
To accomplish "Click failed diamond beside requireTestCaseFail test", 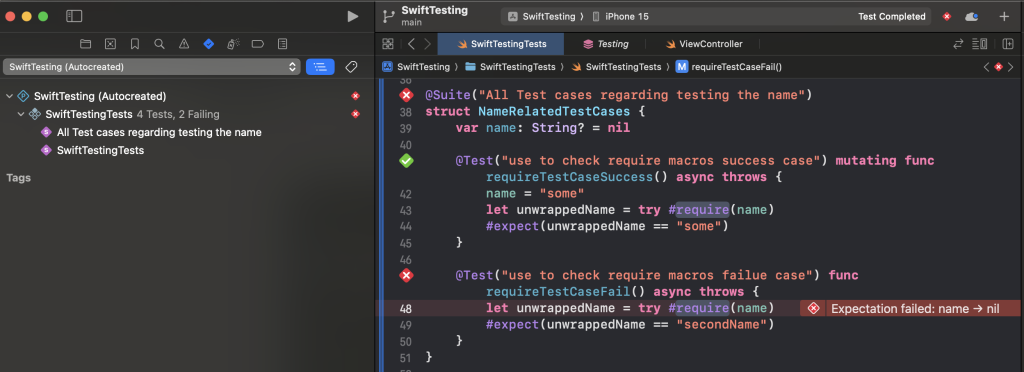I will (x=406, y=275).
